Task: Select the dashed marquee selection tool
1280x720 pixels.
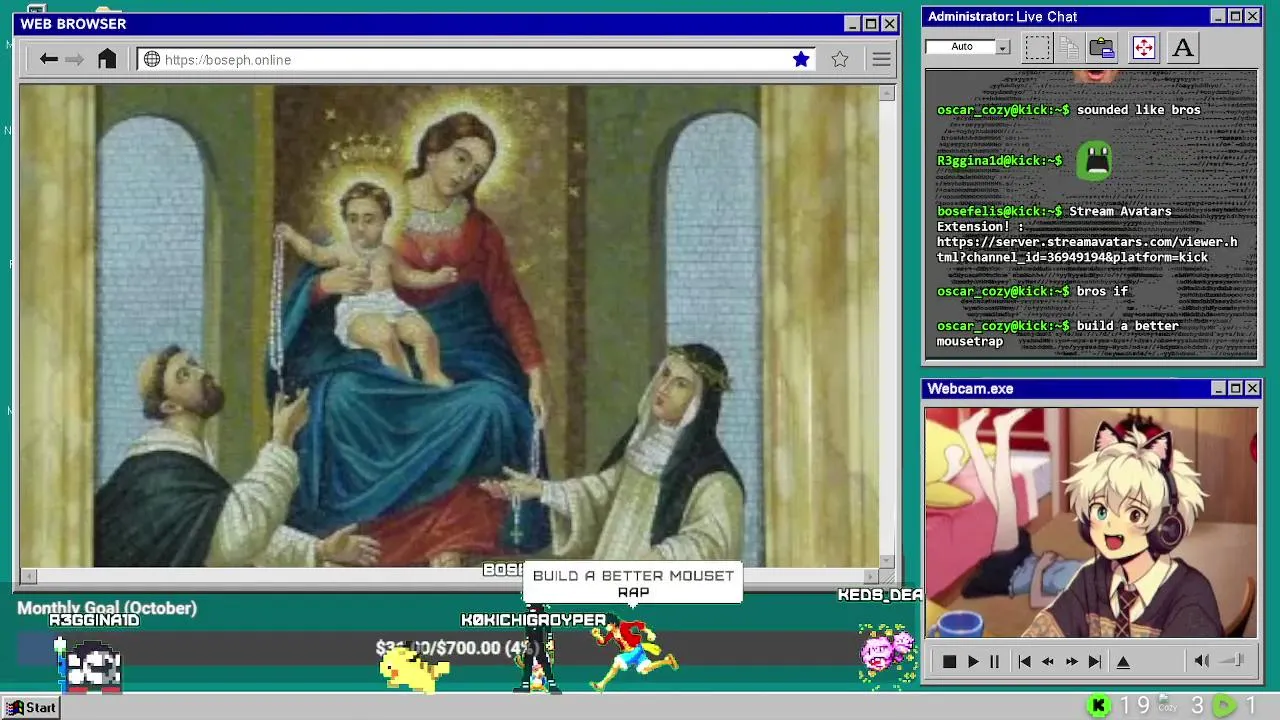Action: 1037,47
